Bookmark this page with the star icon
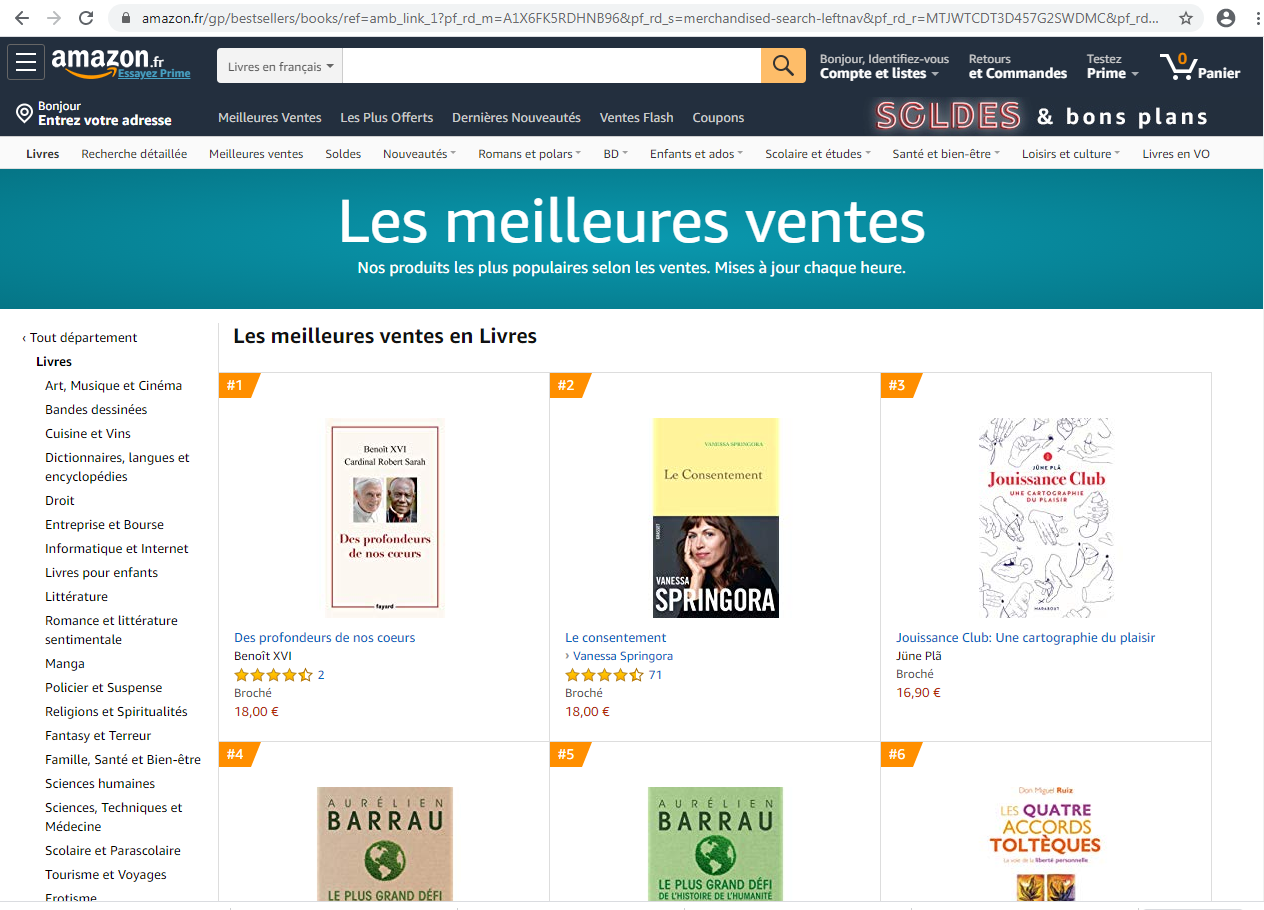1264x910 pixels. point(1186,18)
